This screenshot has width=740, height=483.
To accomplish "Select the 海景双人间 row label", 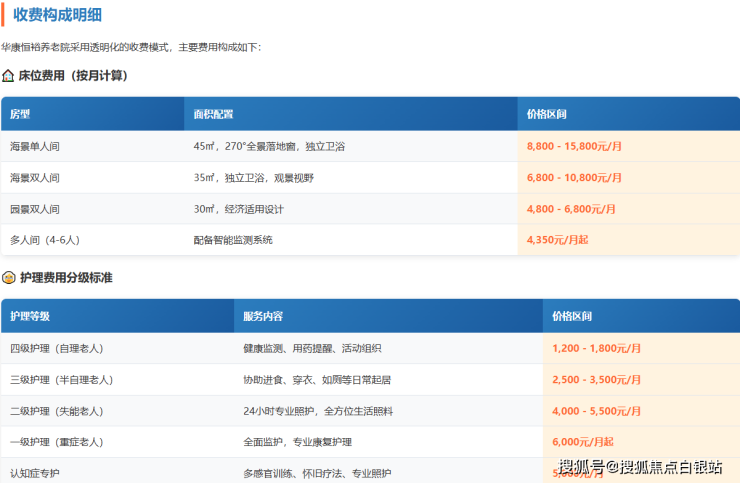I will pos(35,178).
